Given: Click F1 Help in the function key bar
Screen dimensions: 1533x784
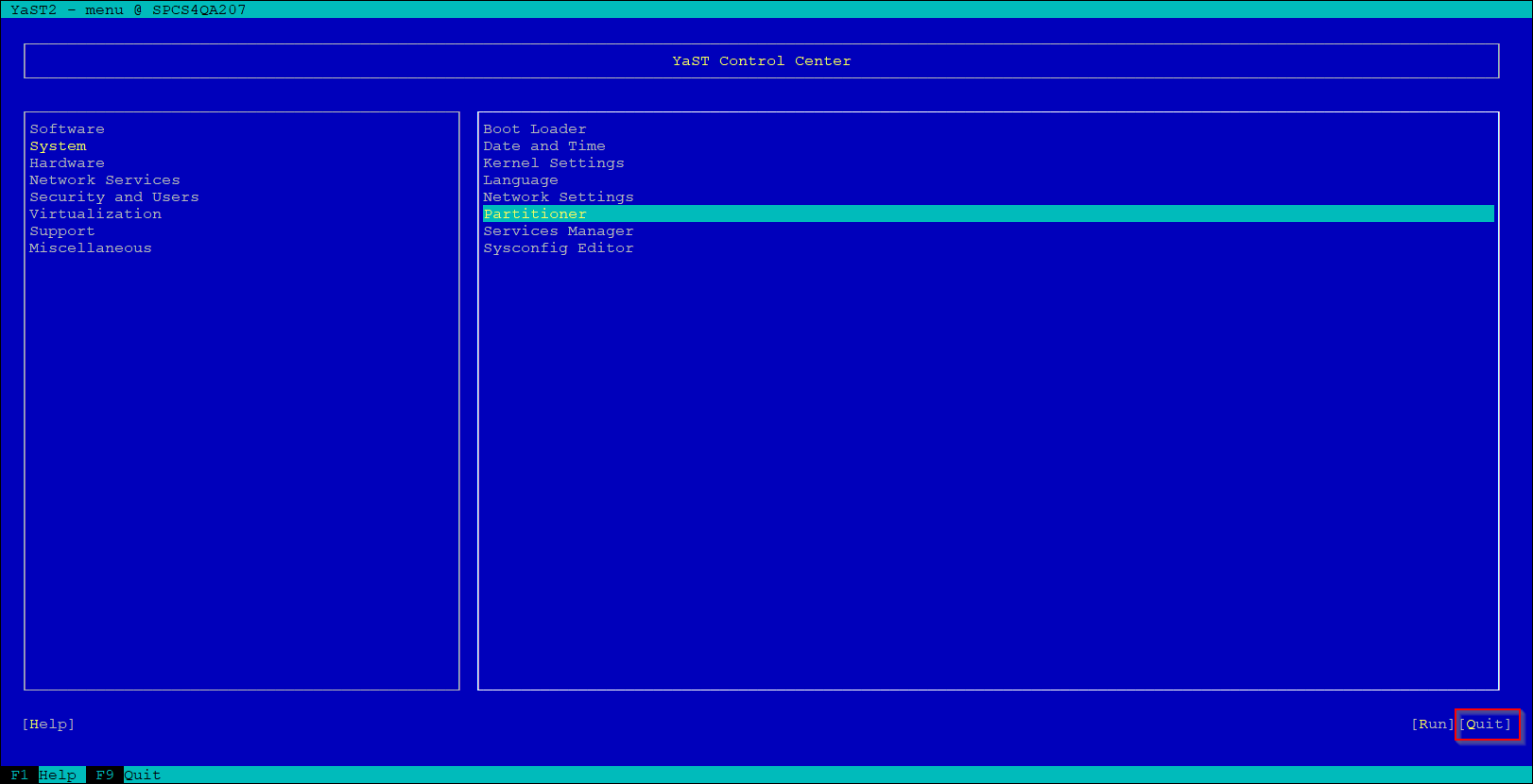Looking at the screenshot, I should tap(43, 775).
